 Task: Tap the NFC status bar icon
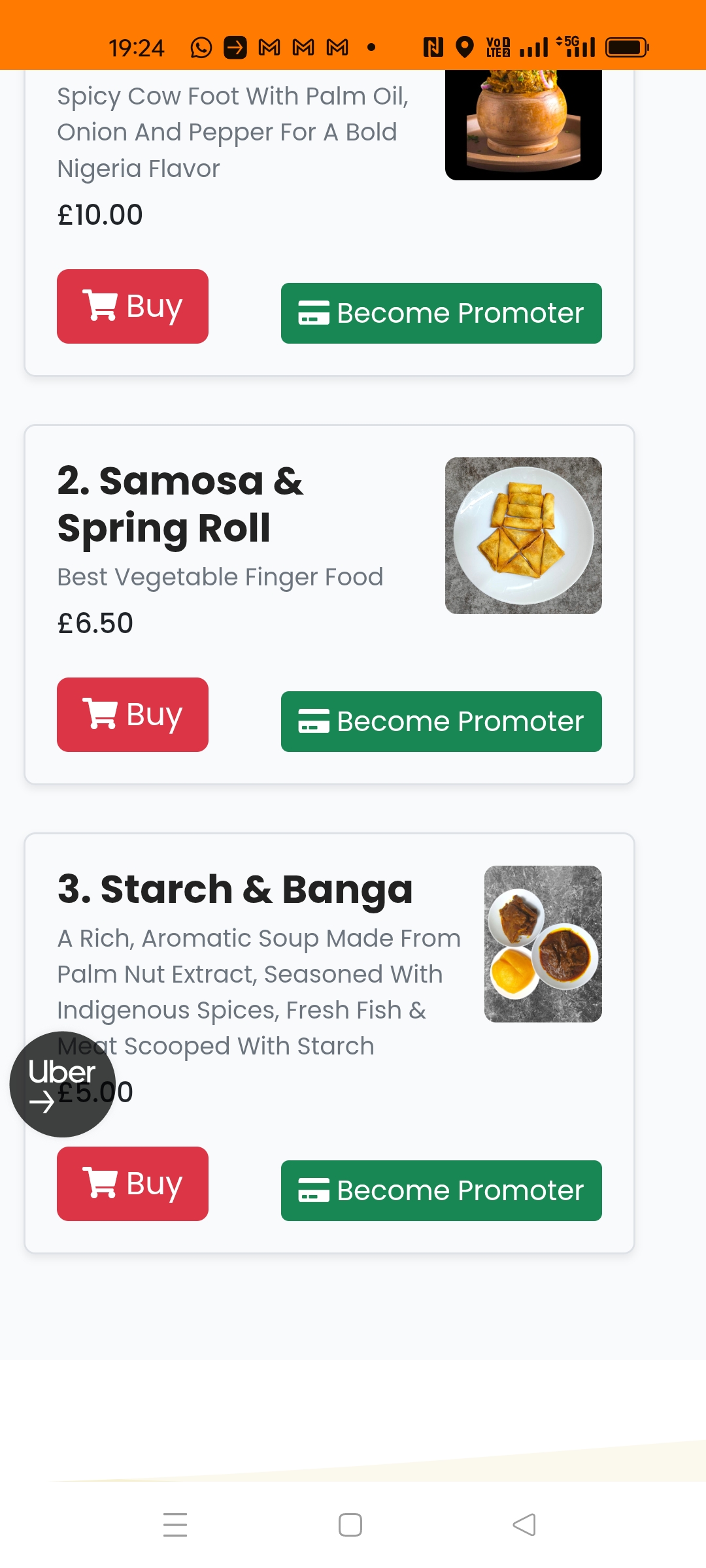click(433, 48)
